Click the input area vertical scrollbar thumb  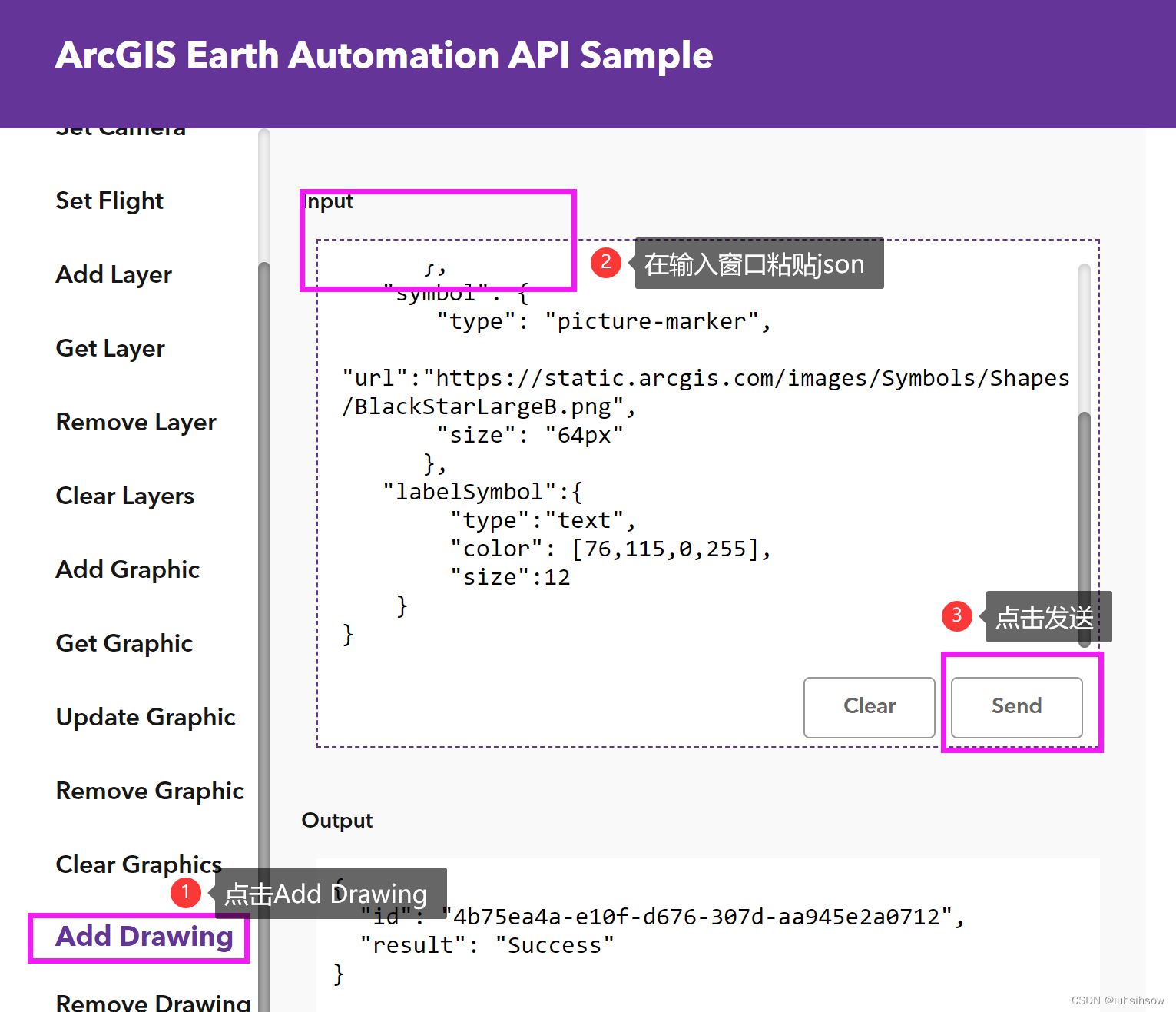point(1085,530)
